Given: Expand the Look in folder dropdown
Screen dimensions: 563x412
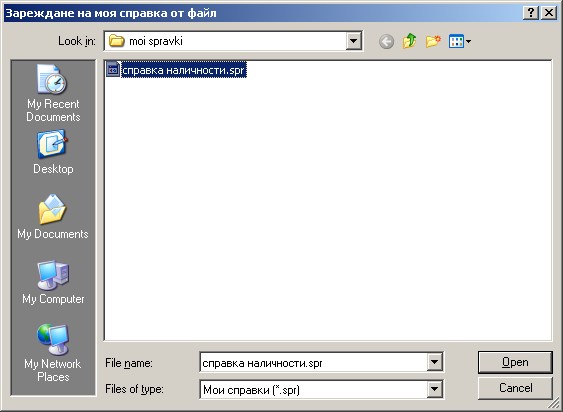Looking at the screenshot, I should pos(353,41).
